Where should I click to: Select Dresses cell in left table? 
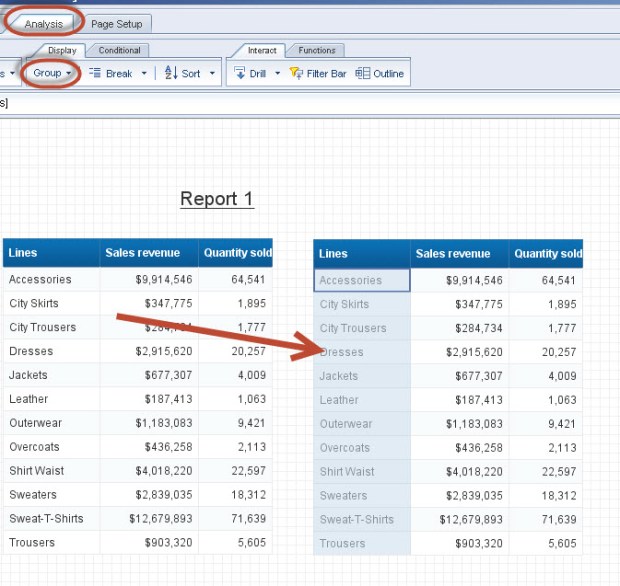[51, 351]
